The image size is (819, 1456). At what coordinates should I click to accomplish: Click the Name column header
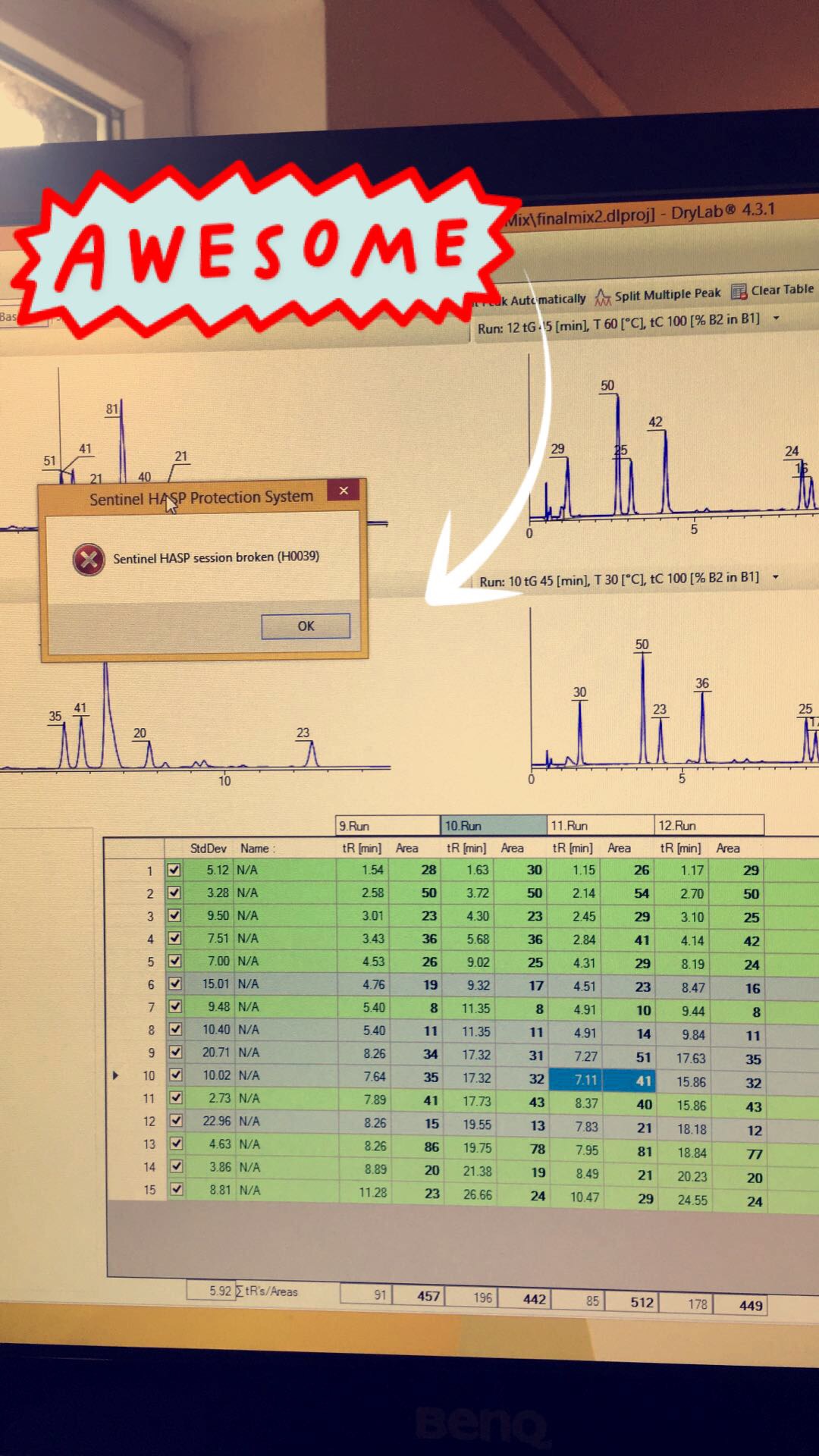pos(258,849)
